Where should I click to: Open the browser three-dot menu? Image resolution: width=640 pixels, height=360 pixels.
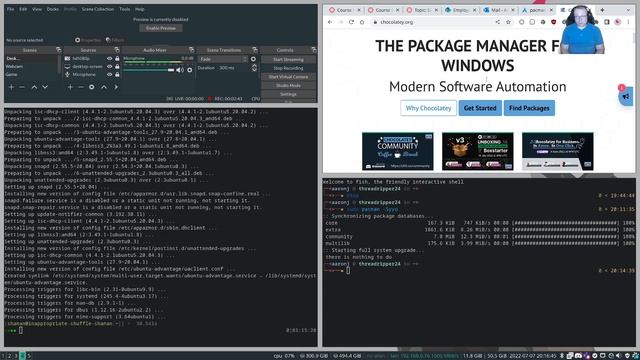[x=629, y=22]
